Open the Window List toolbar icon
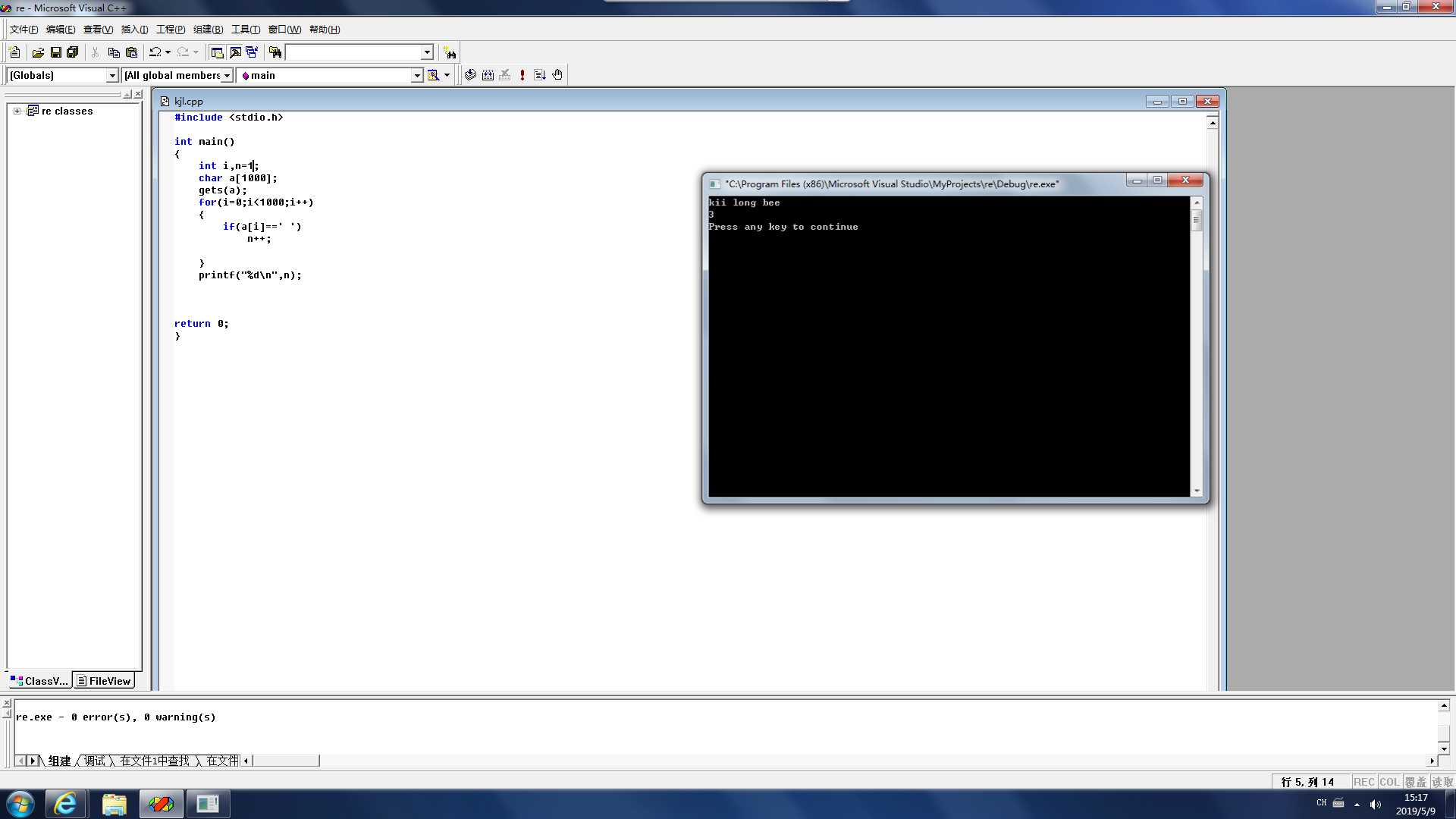The width and height of the screenshot is (1456, 819). point(252,52)
